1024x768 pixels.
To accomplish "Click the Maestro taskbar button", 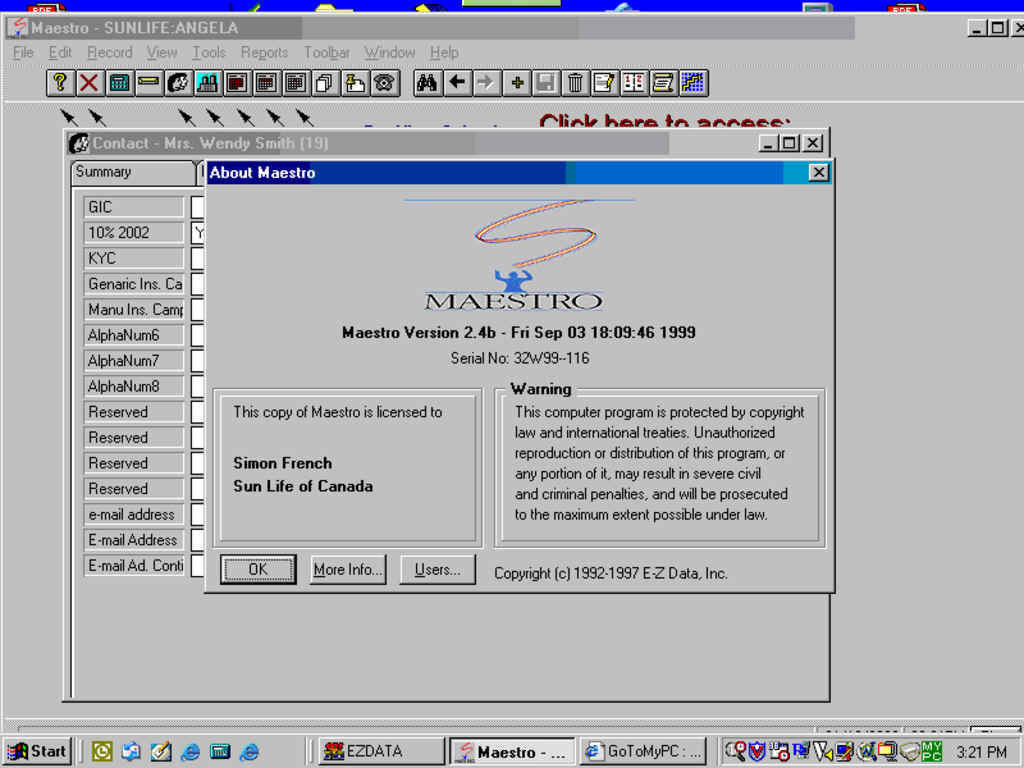I will 512,752.
